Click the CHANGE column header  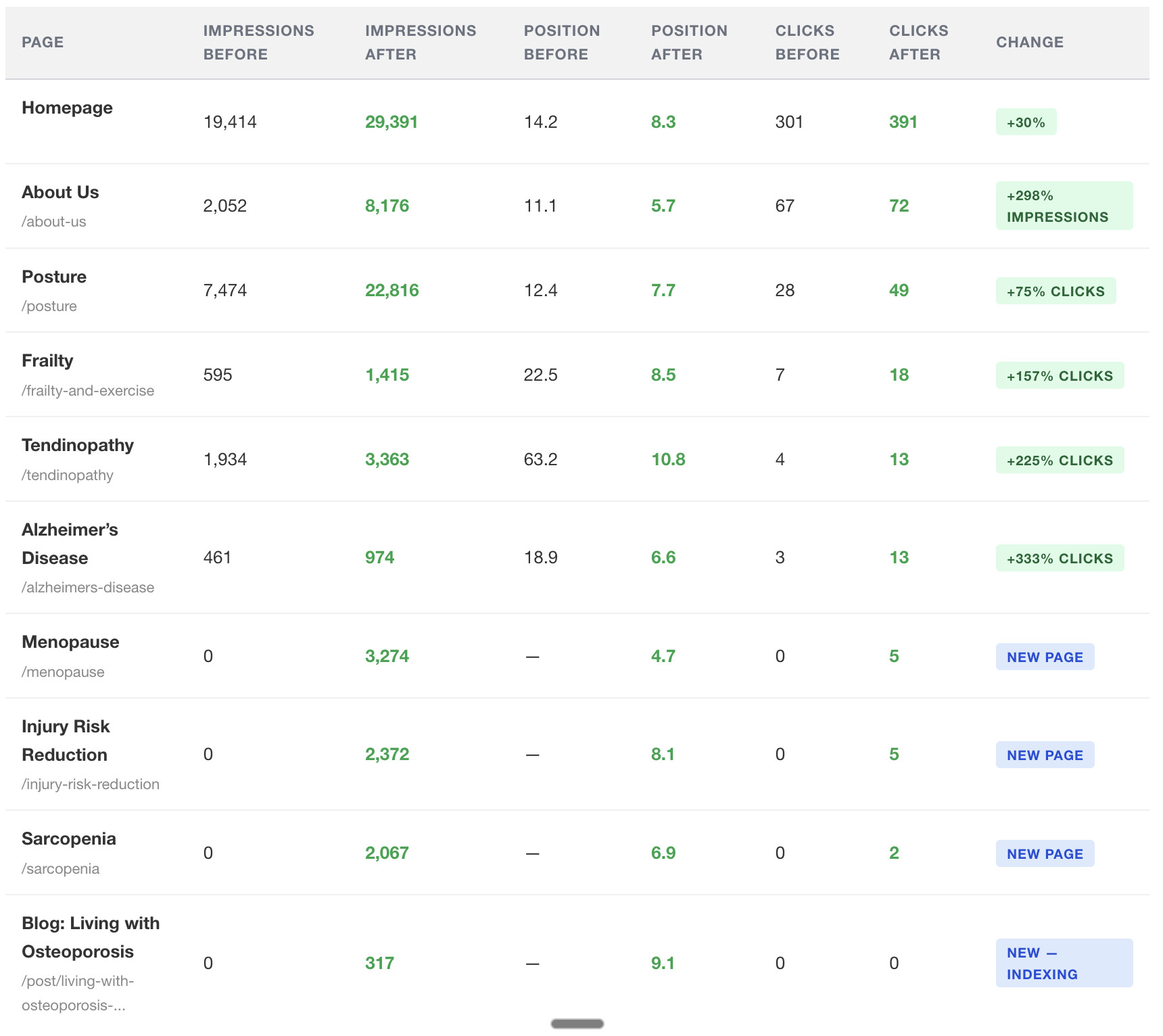tap(1030, 42)
